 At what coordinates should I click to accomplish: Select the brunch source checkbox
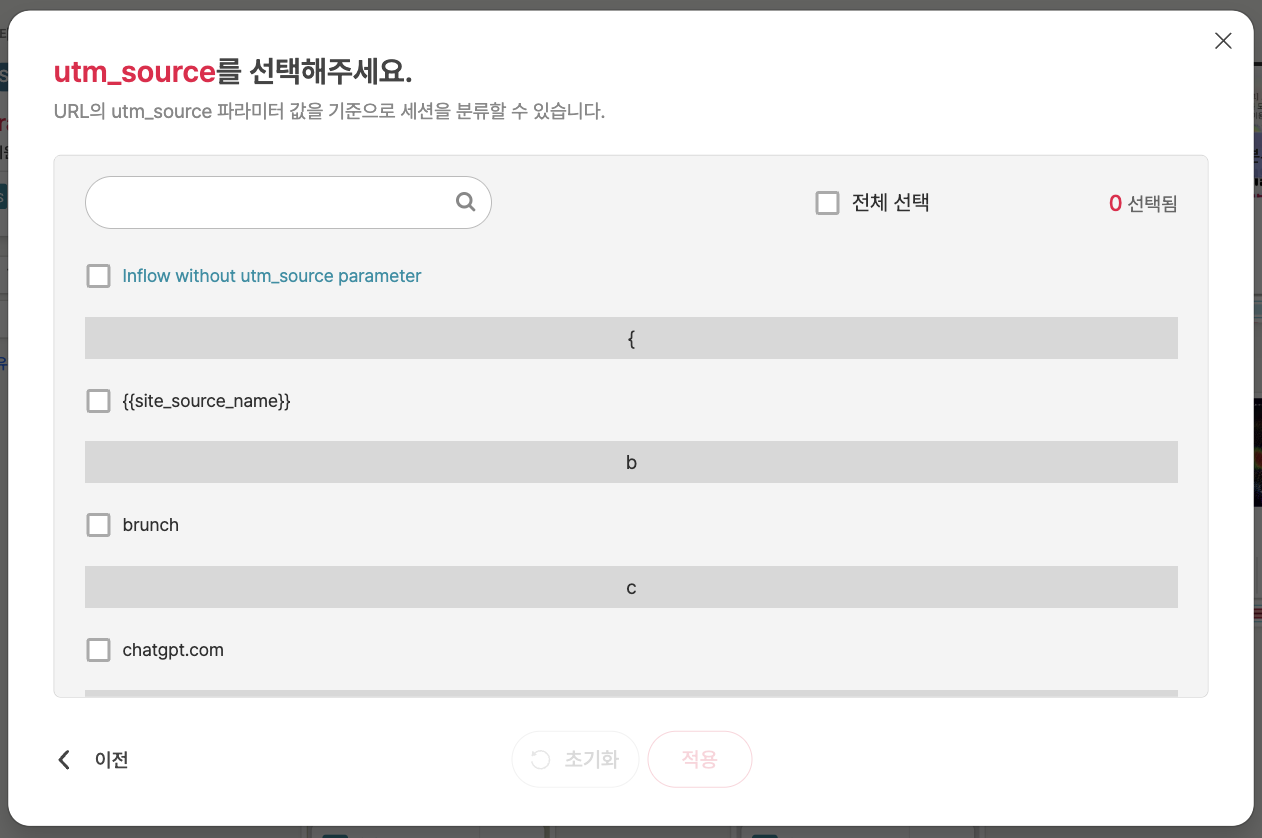click(98, 524)
